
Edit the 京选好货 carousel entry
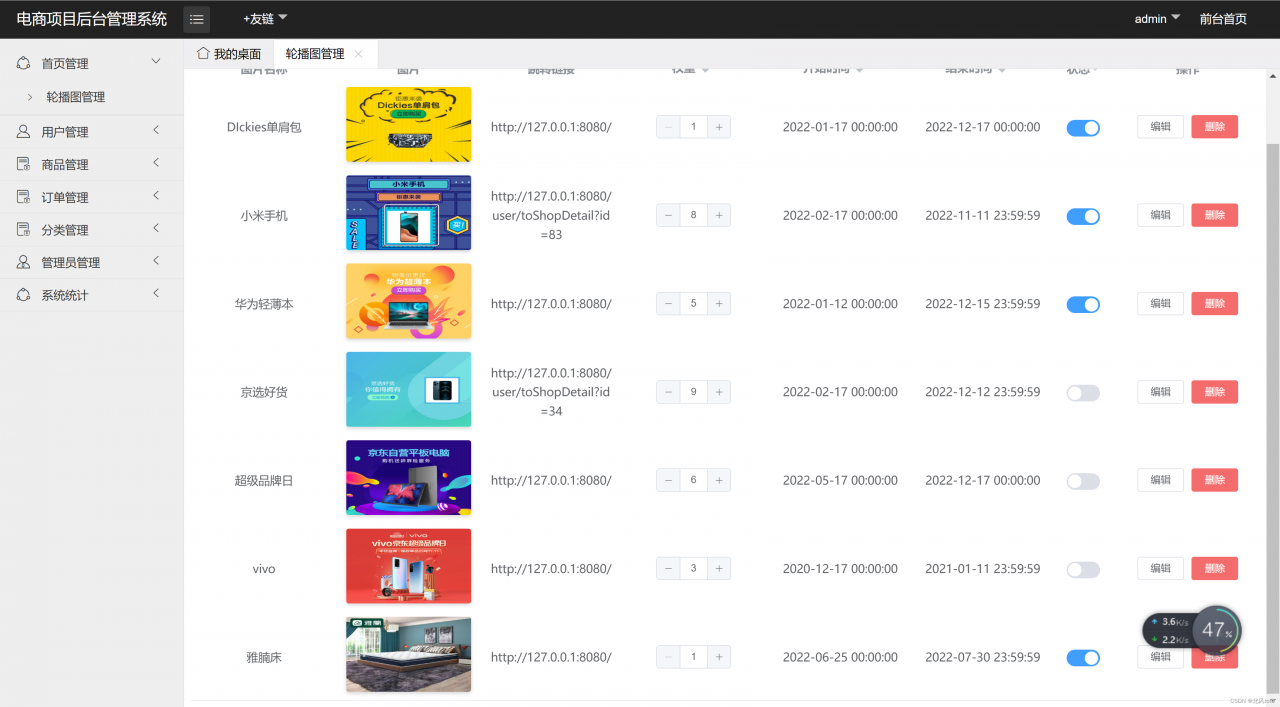(x=1160, y=392)
